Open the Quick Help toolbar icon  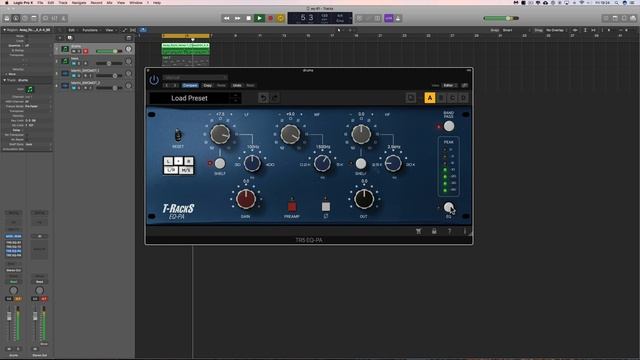pyautogui.click(x=25, y=18)
